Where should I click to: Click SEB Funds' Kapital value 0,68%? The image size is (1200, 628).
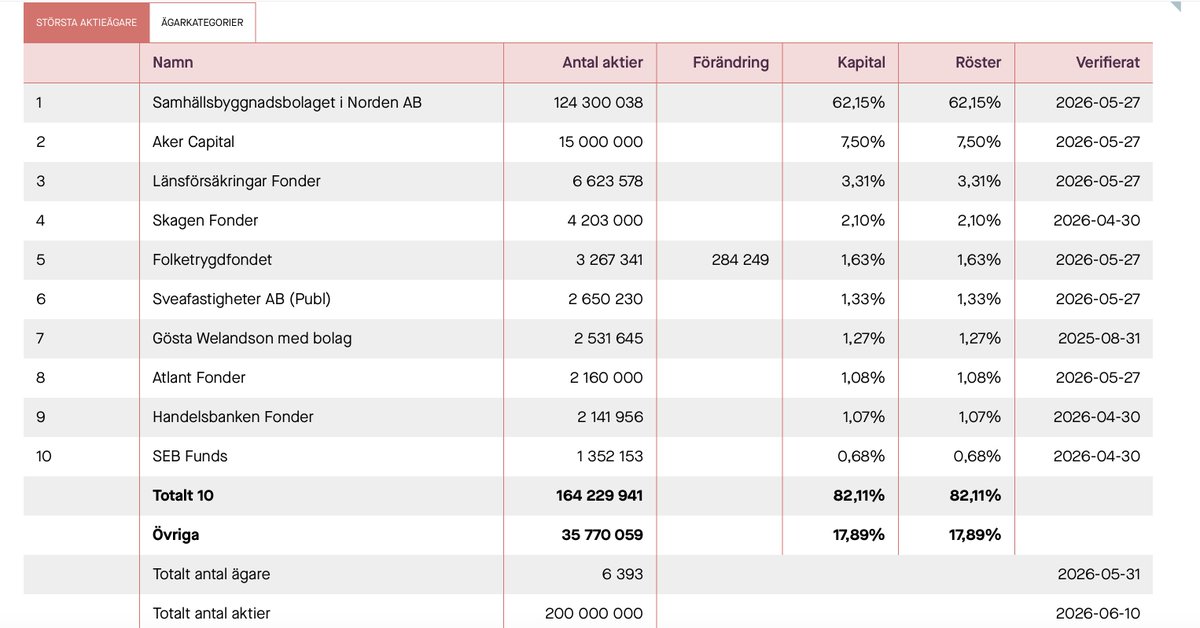tap(863, 456)
